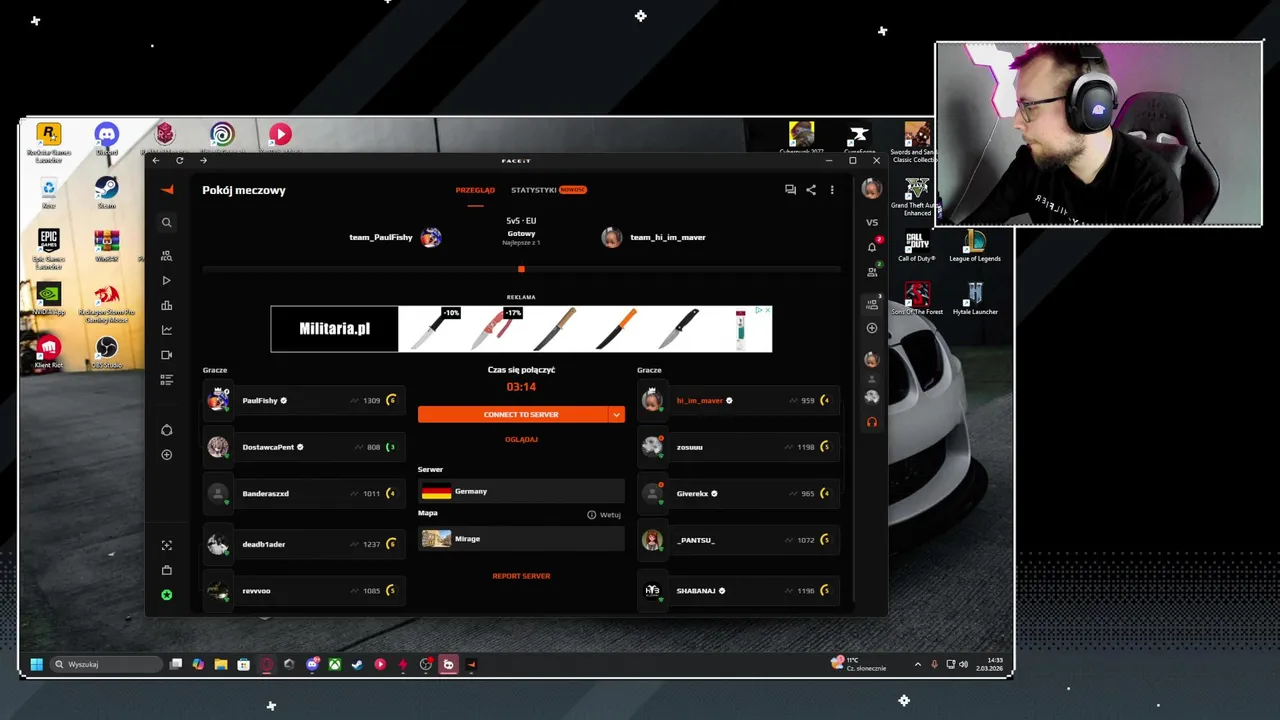Click the orange headset icon in right sidebar
The width and height of the screenshot is (1280, 720).
click(872, 422)
